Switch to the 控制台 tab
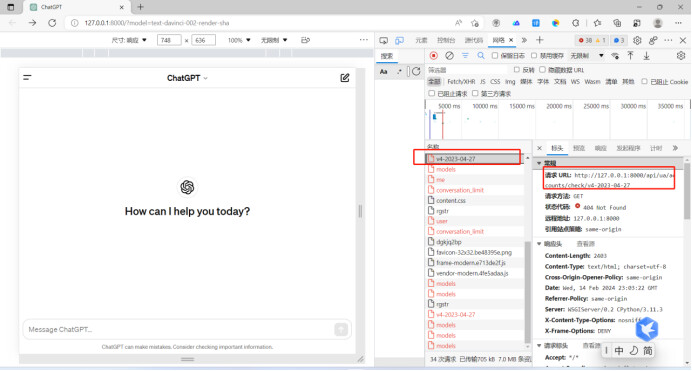 click(x=446, y=40)
